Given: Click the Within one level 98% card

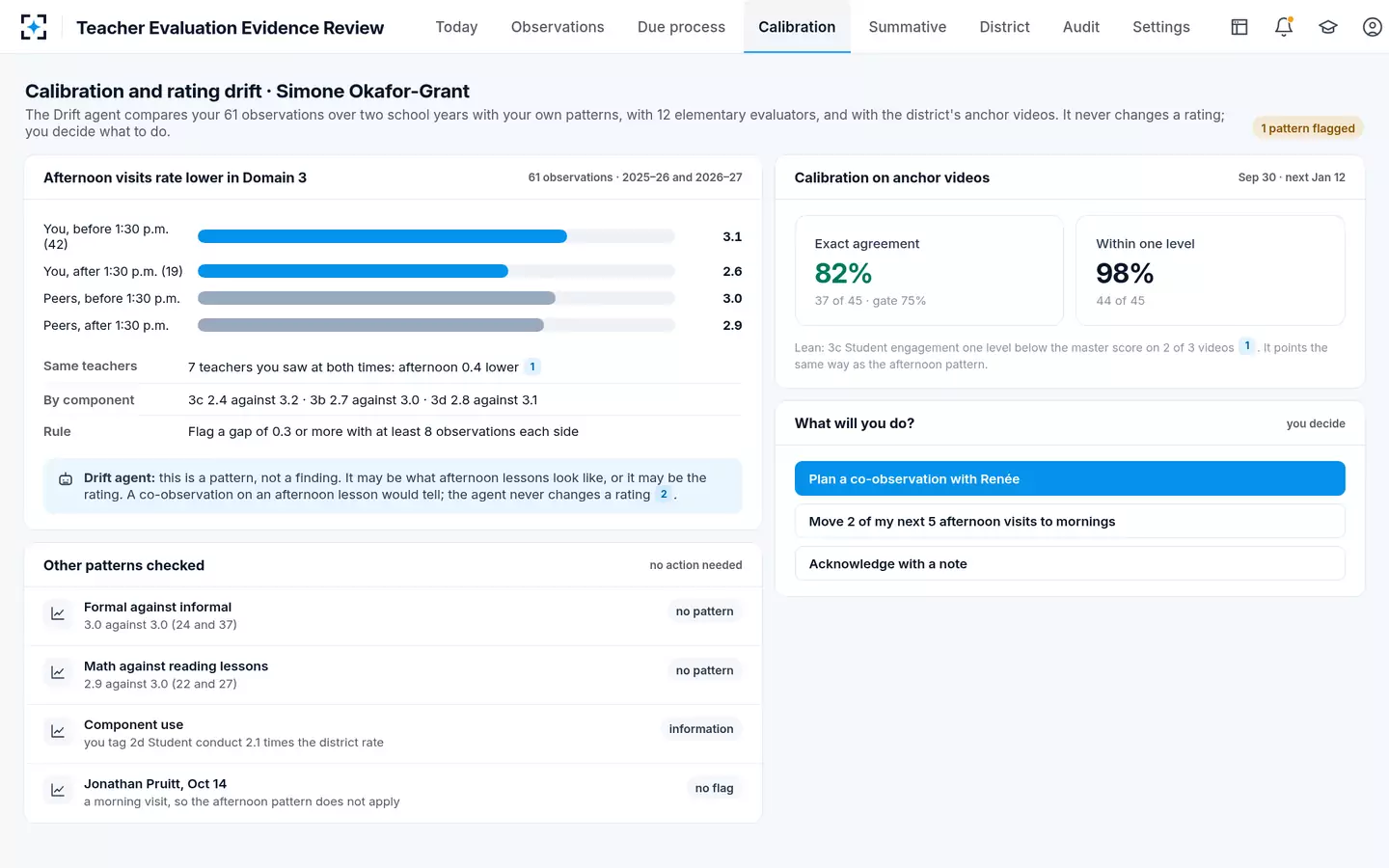Looking at the screenshot, I should point(1211,270).
